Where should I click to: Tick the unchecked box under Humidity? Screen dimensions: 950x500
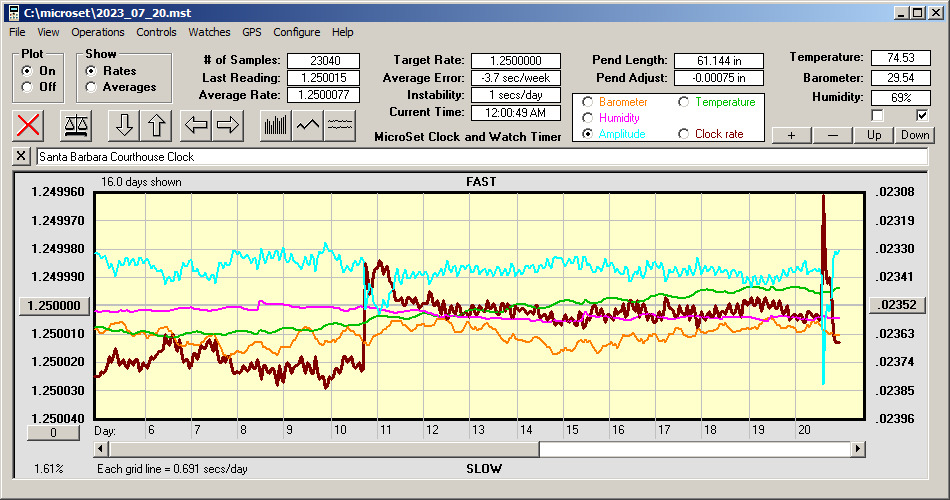877,115
